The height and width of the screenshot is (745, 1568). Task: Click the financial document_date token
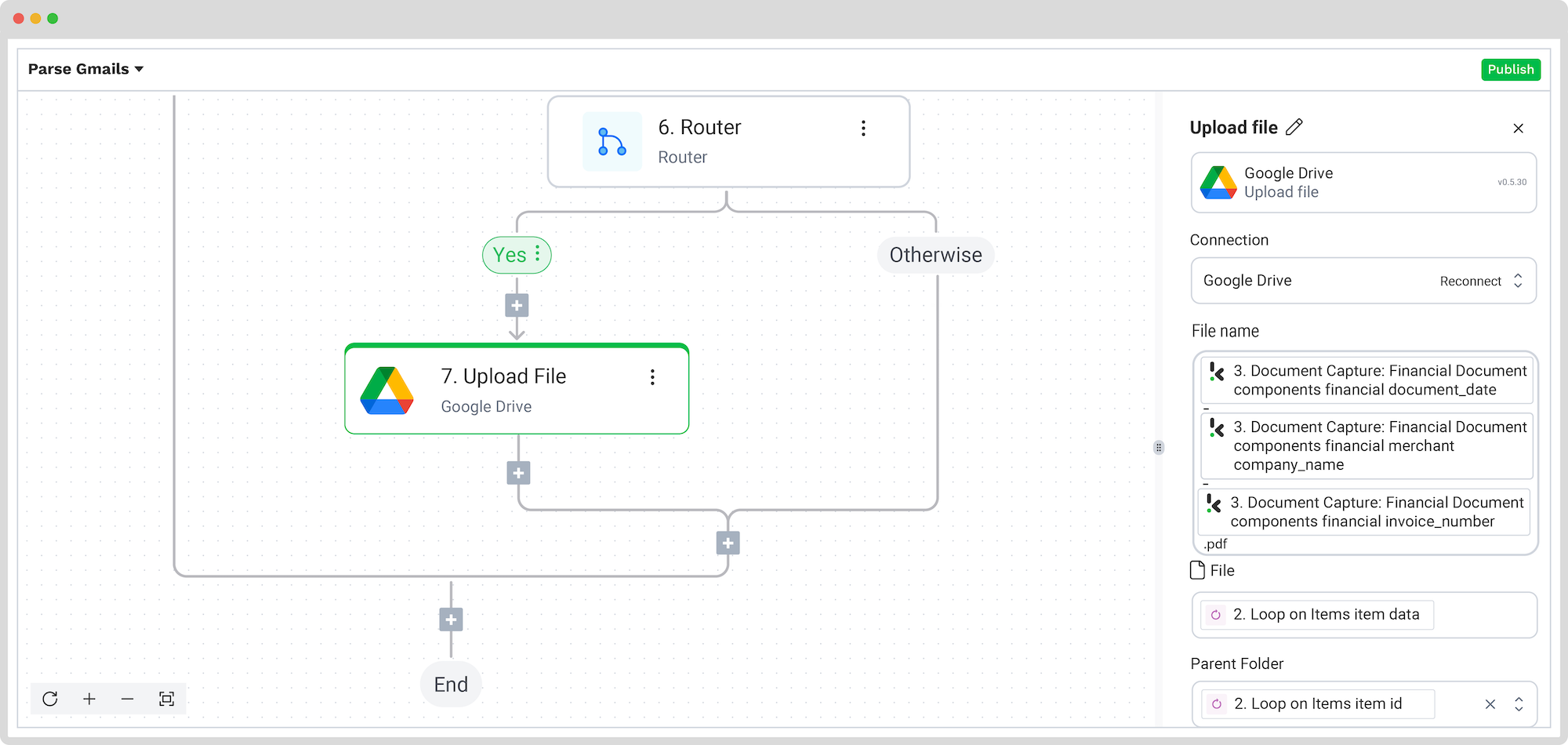click(1367, 380)
